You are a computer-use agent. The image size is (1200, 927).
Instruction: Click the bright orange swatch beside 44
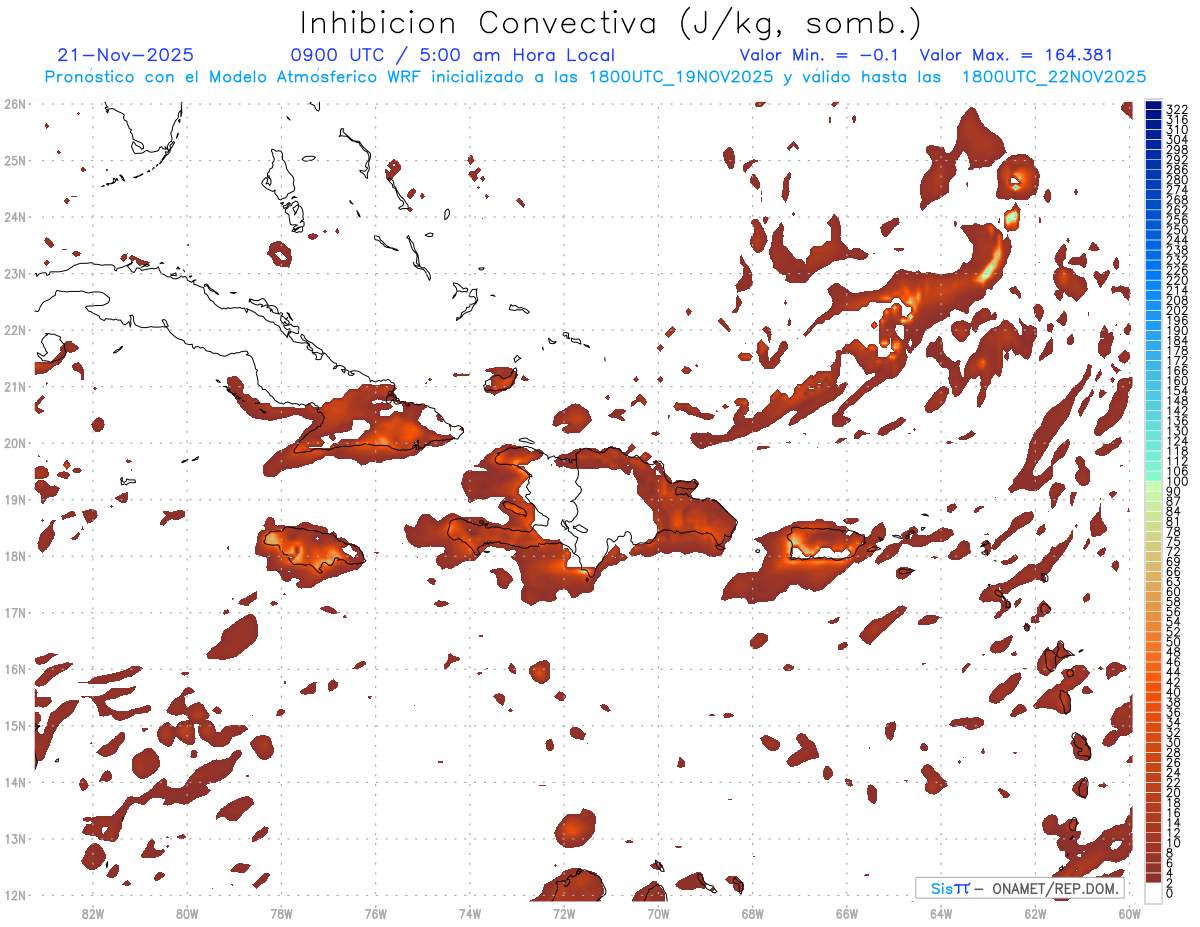pos(1154,675)
